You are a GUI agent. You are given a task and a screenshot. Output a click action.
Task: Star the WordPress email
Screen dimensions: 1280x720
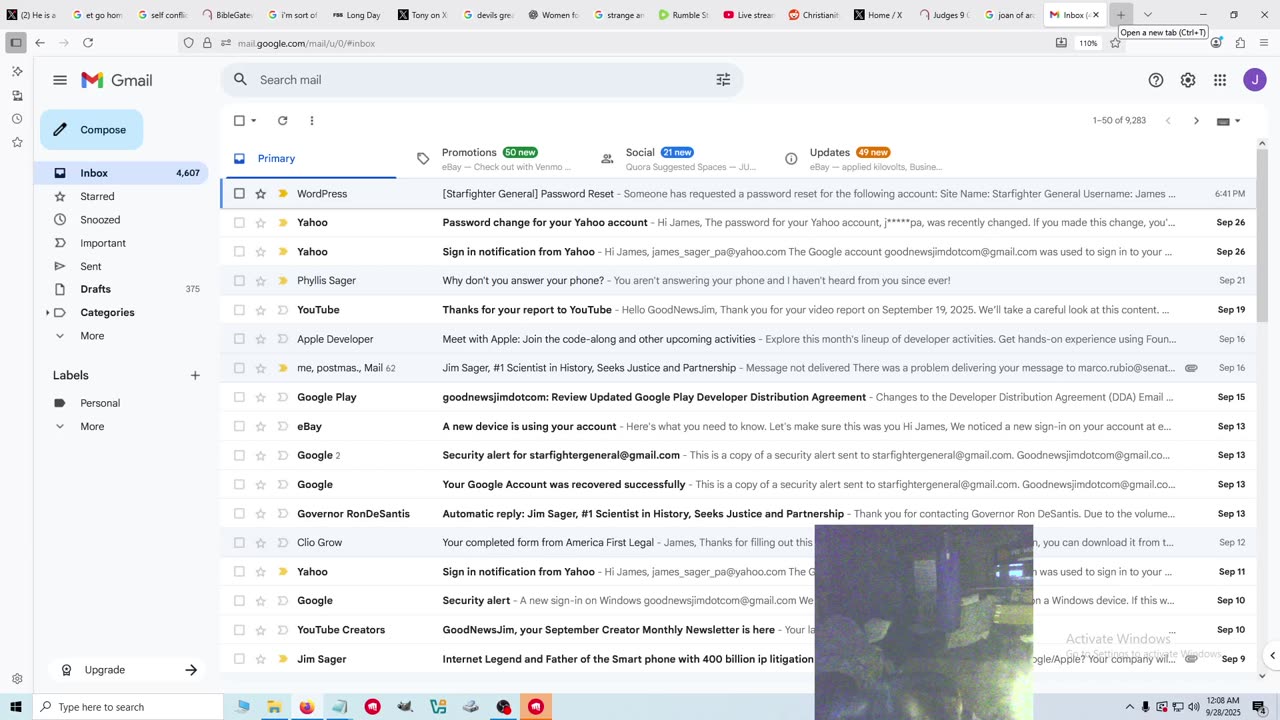261,194
